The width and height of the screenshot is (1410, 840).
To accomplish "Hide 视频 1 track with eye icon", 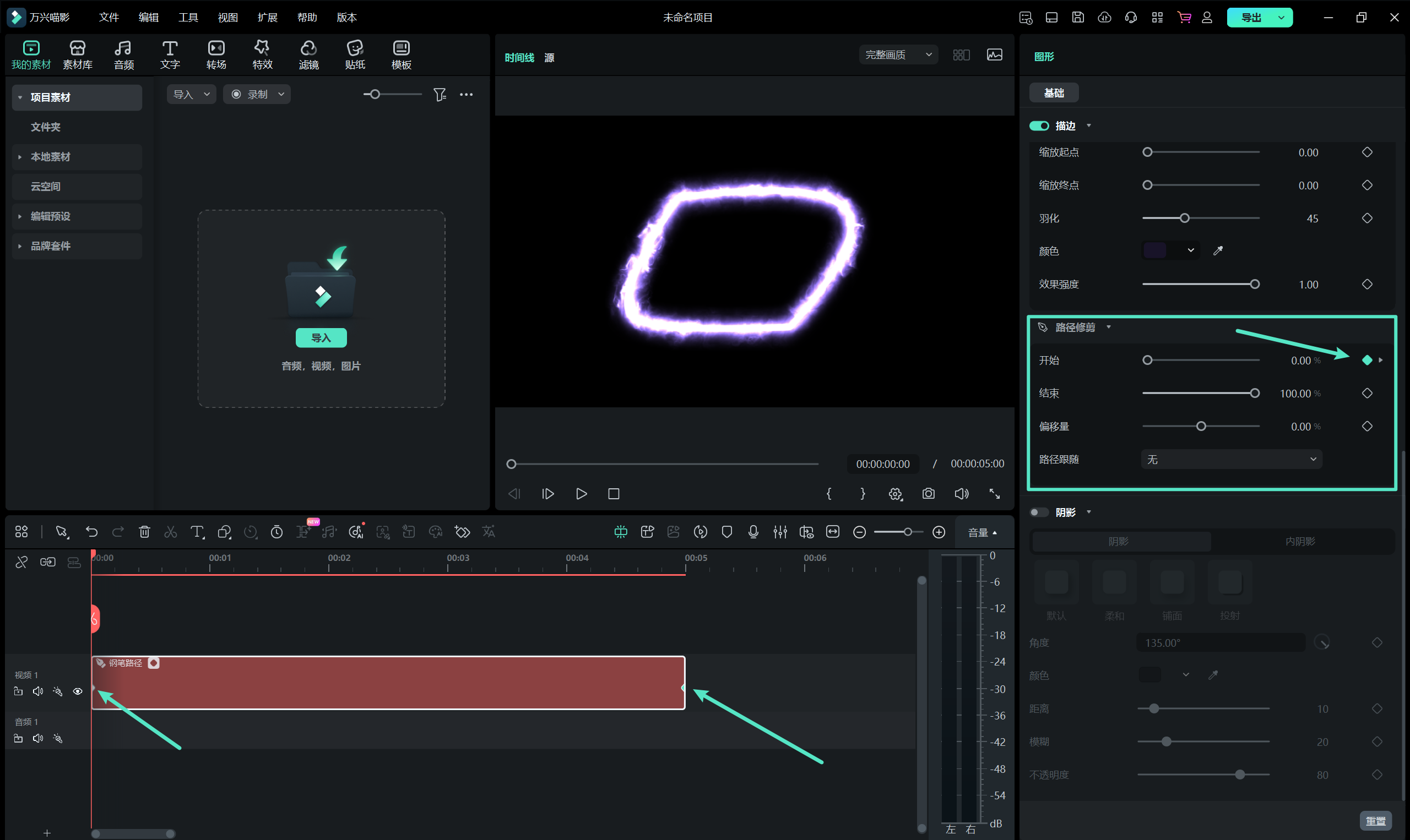I will pyautogui.click(x=78, y=691).
